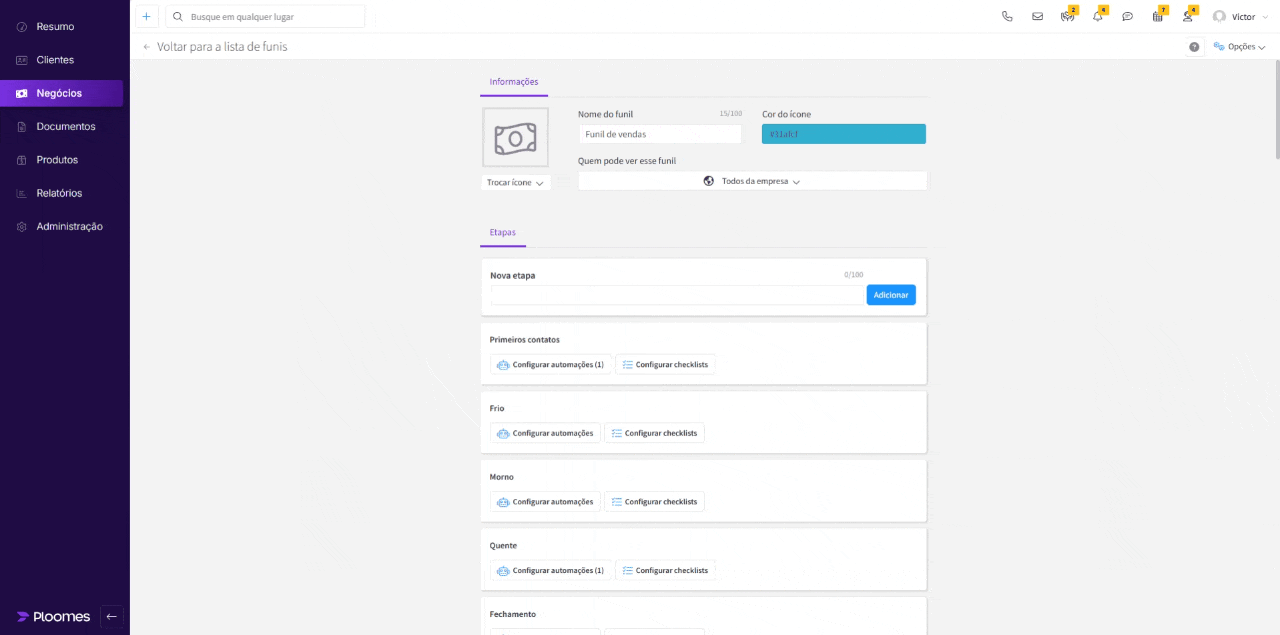Expand the Trocar ícone dropdown

point(515,182)
